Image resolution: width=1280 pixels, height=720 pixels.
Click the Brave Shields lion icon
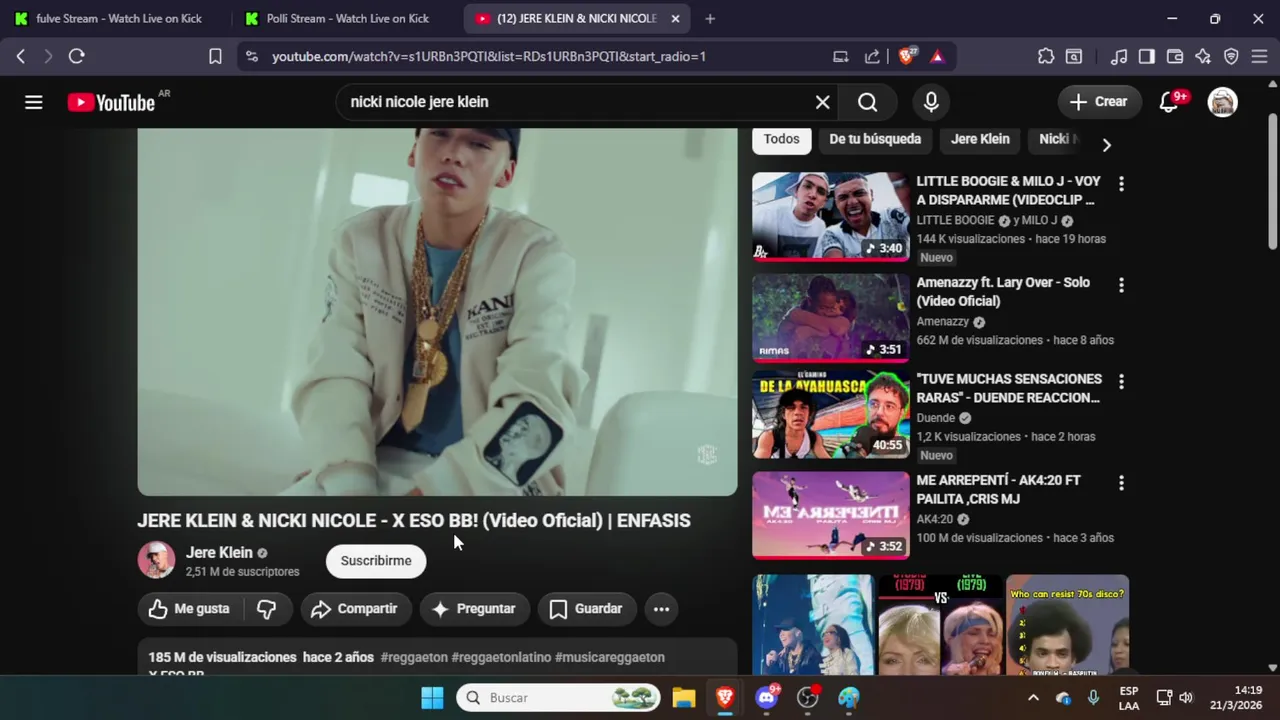coord(907,56)
